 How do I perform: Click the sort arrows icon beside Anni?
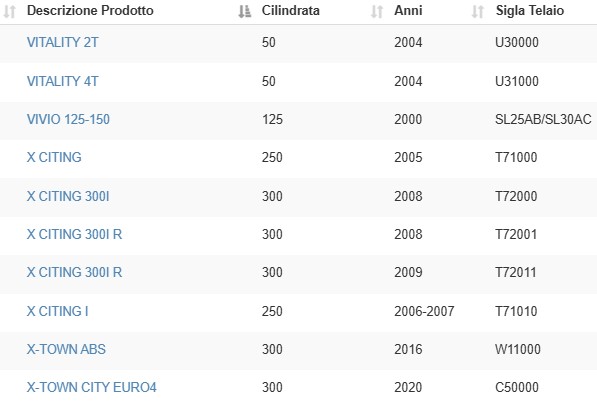377,11
